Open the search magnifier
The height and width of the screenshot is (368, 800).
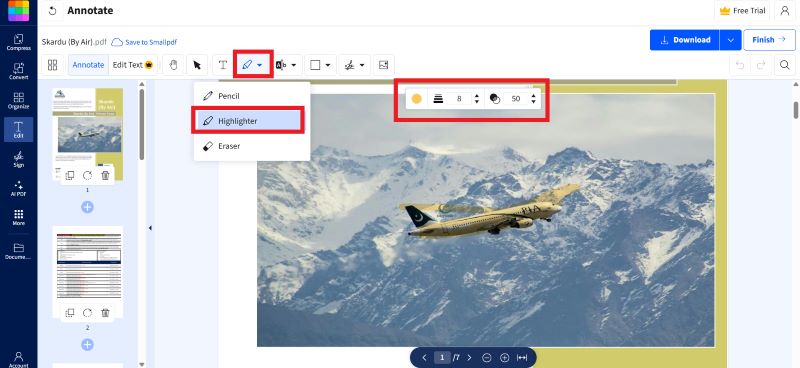coord(784,65)
